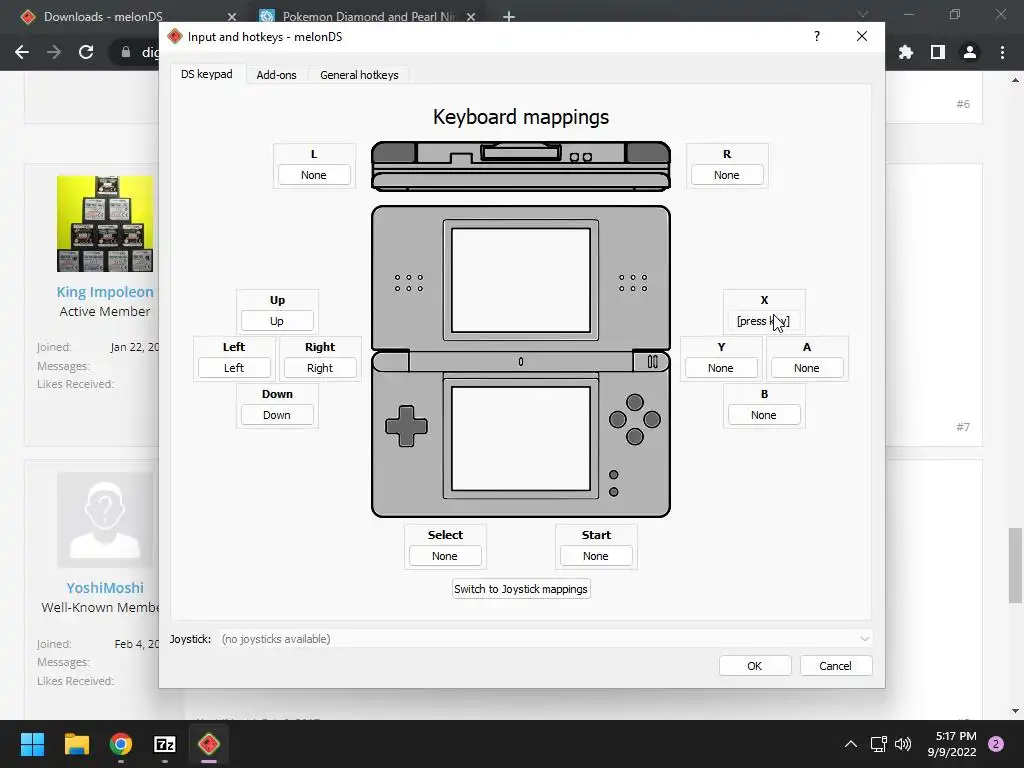
Task: Click Switch to Joystick mappings
Action: click(x=521, y=589)
